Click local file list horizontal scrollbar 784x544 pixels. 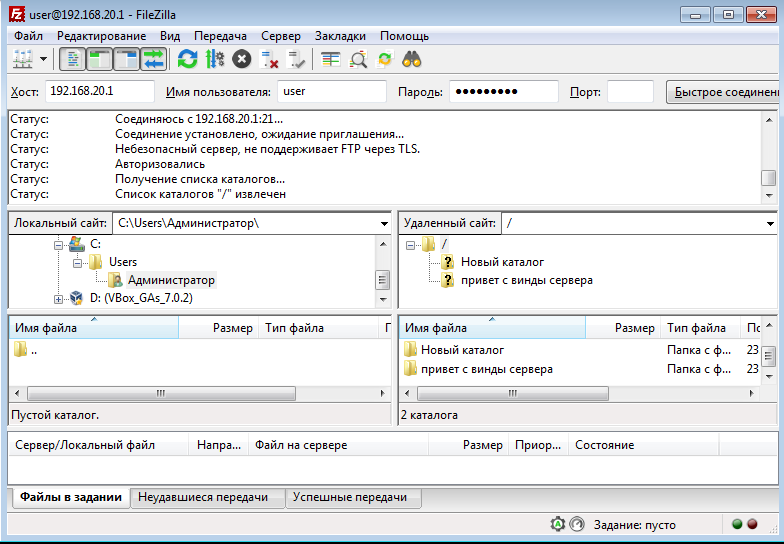161,394
